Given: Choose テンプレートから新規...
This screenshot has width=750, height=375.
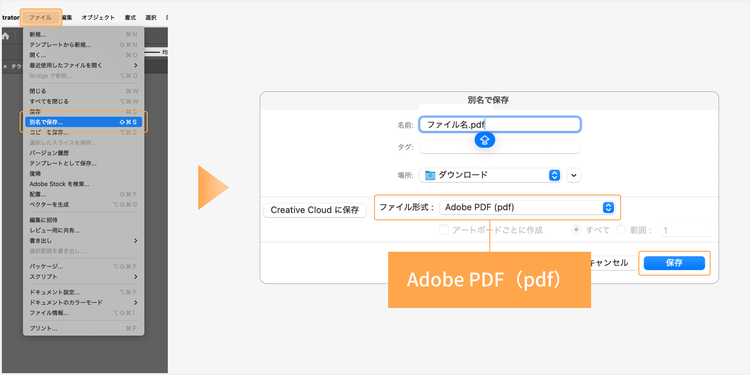Looking at the screenshot, I should point(83,44).
